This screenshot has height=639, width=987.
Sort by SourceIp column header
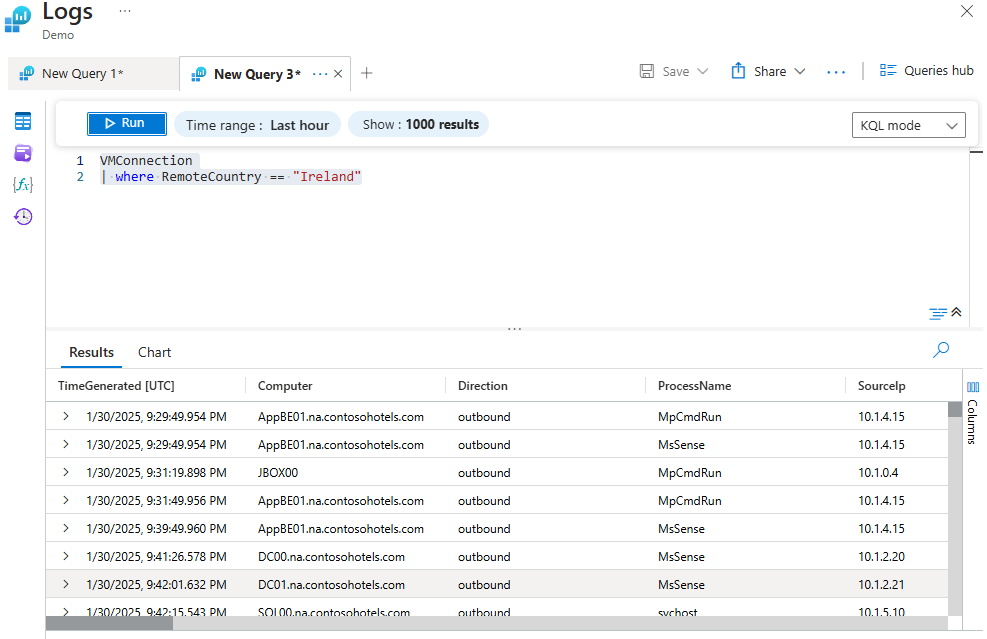pos(881,386)
